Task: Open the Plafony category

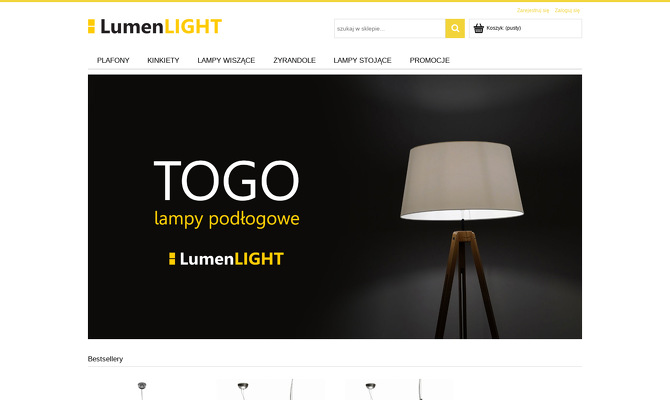Action: point(113,60)
